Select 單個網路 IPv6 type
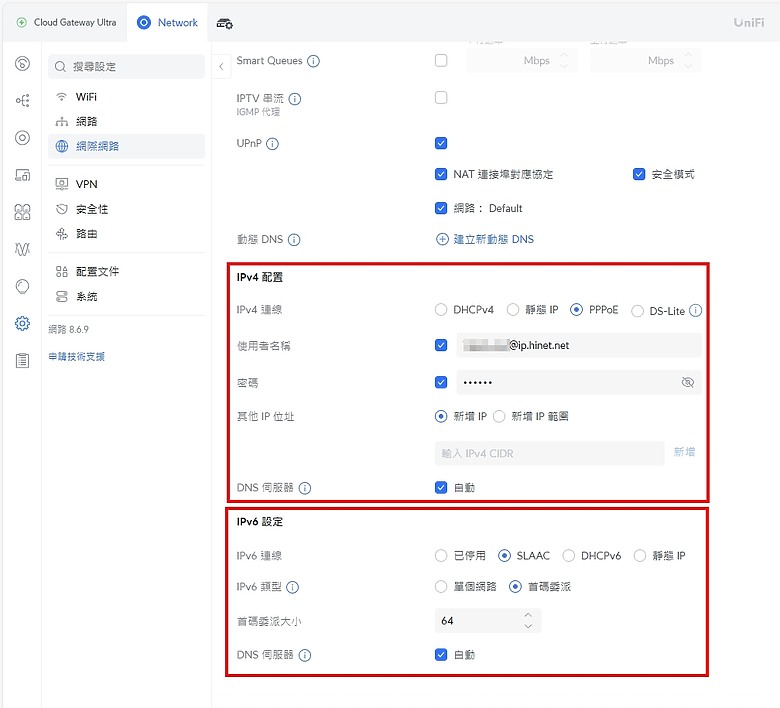The height and width of the screenshot is (708, 780). pyautogui.click(x=441, y=587)
